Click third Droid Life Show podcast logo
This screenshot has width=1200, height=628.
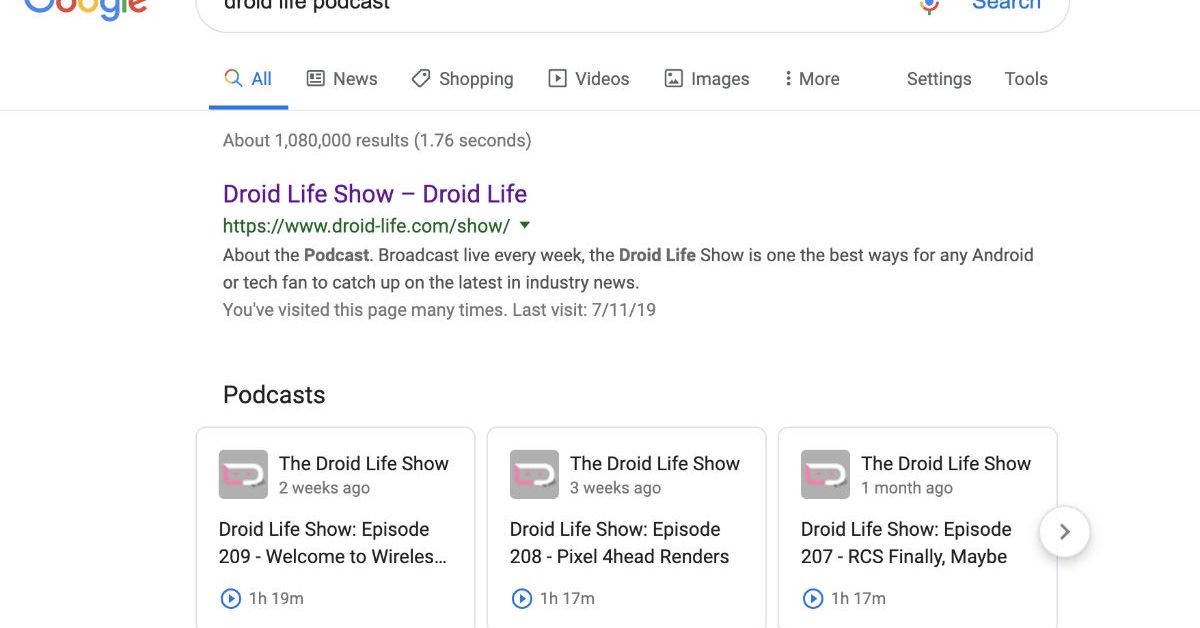click(x=825, y=474)
